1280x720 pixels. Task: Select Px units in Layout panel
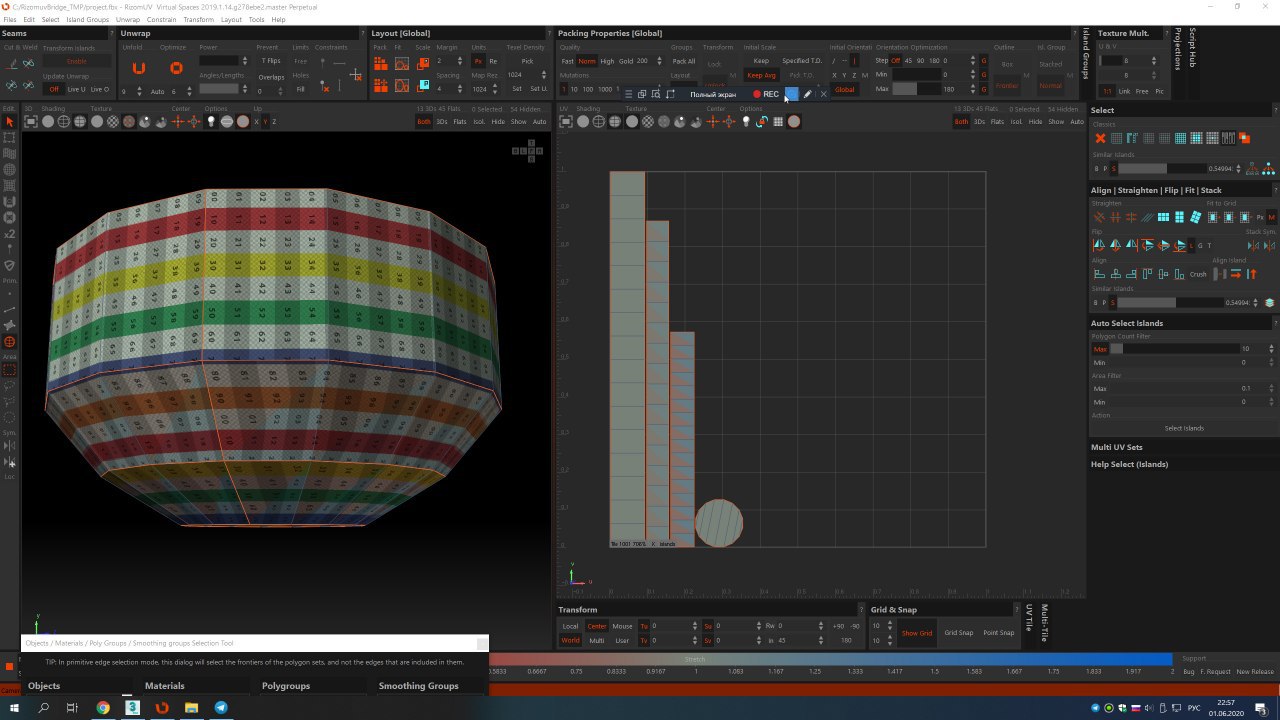478,61
